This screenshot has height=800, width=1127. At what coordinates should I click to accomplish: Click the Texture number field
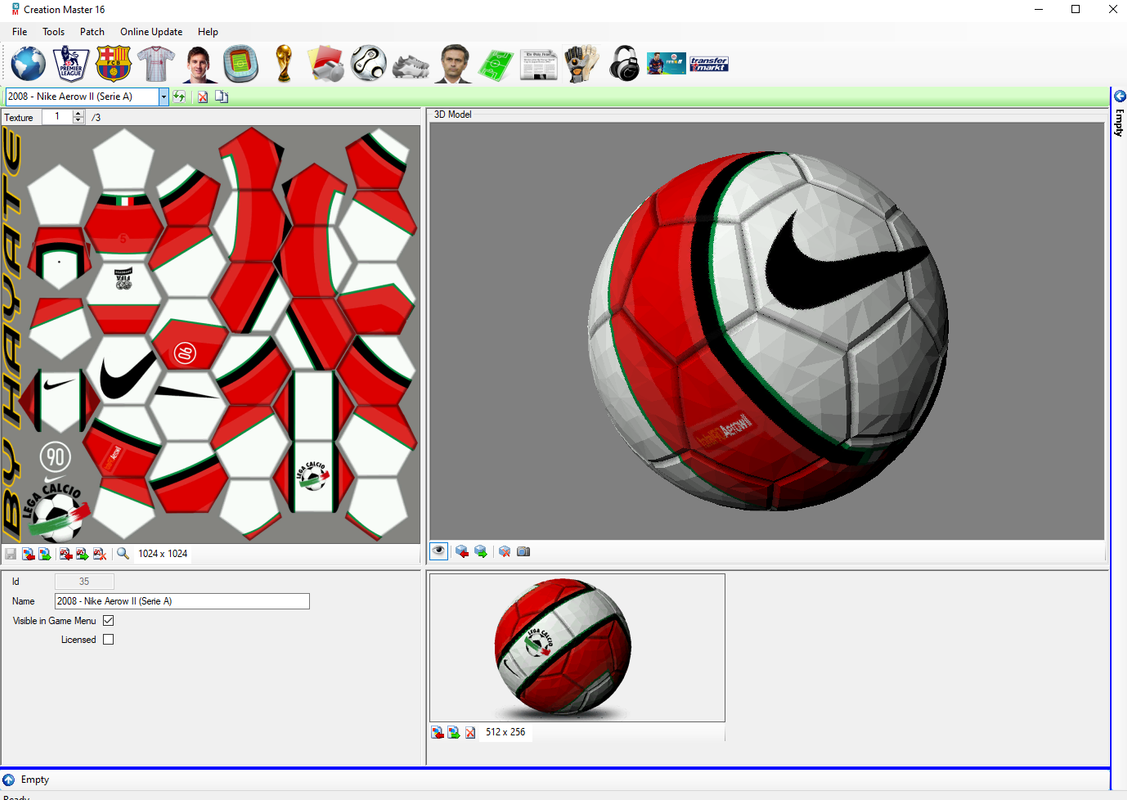tap(58, 117)
